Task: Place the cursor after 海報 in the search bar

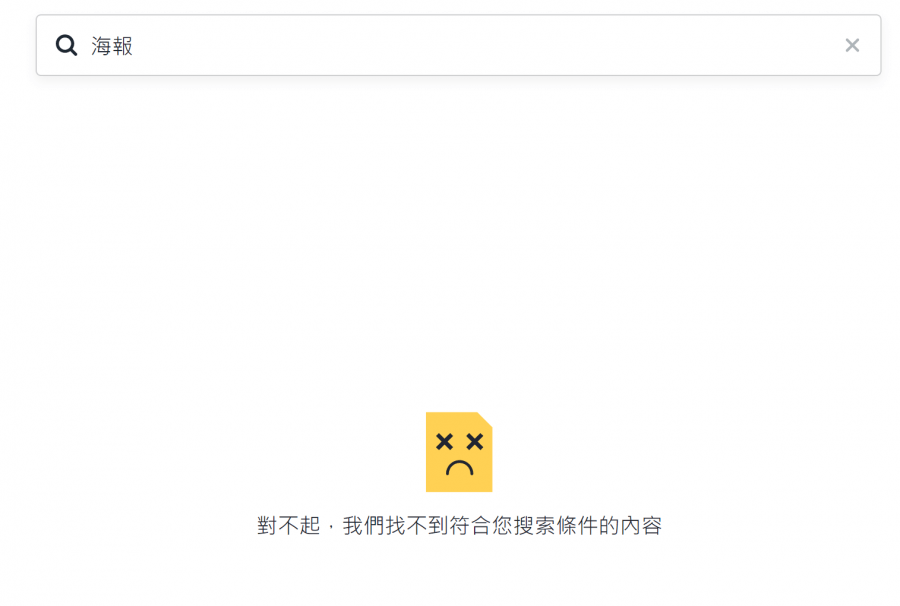Action: click(x=135, y=46)
